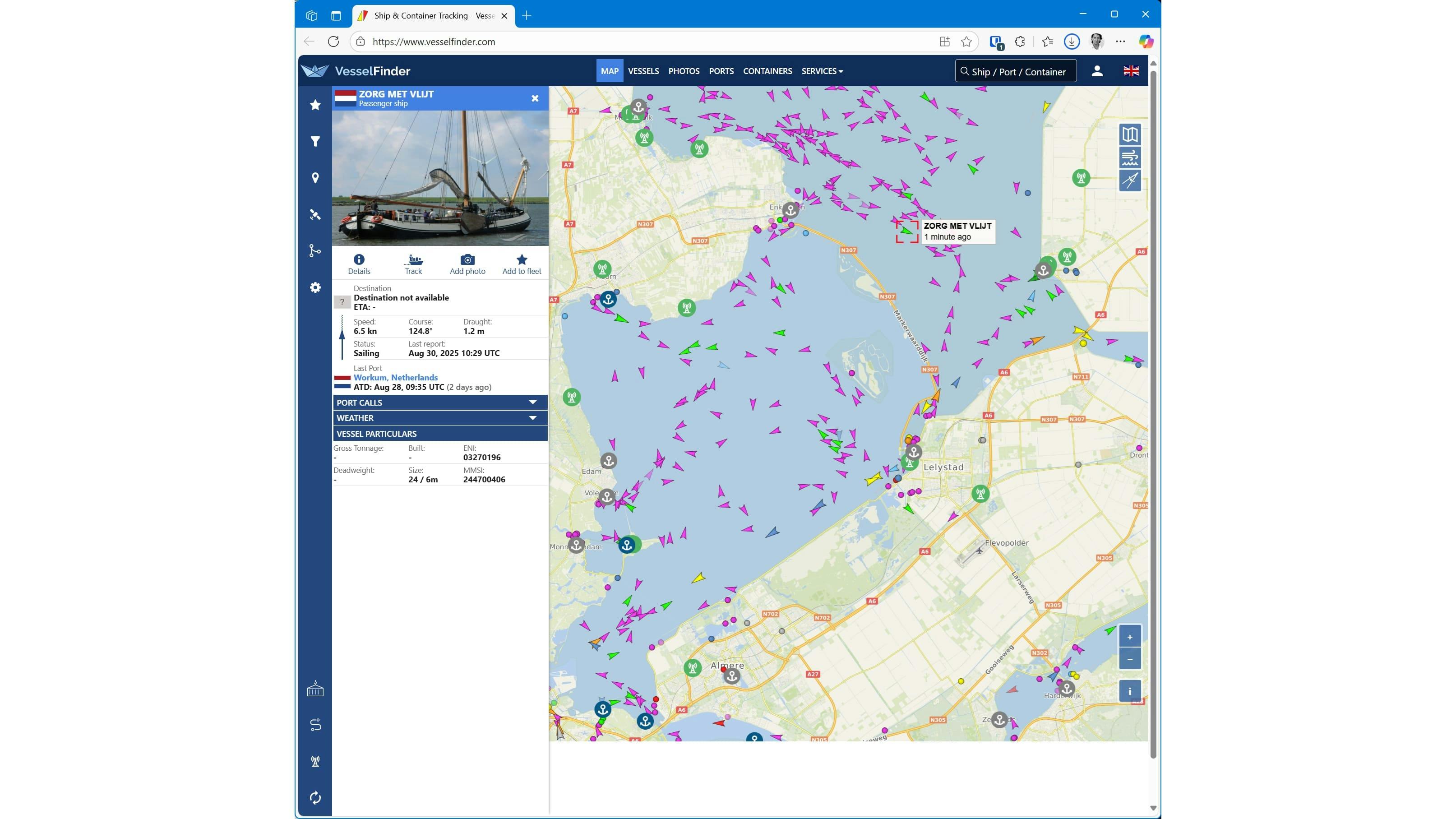The height and width of the screenshot is (819, 1456).
Task: Click the Track ship icon
Action: coord(413,264)
